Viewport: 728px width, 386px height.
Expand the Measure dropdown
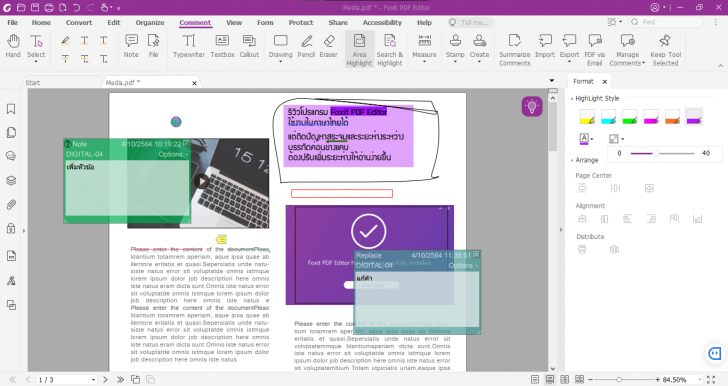pyautogui.click(x=424, y=62)
